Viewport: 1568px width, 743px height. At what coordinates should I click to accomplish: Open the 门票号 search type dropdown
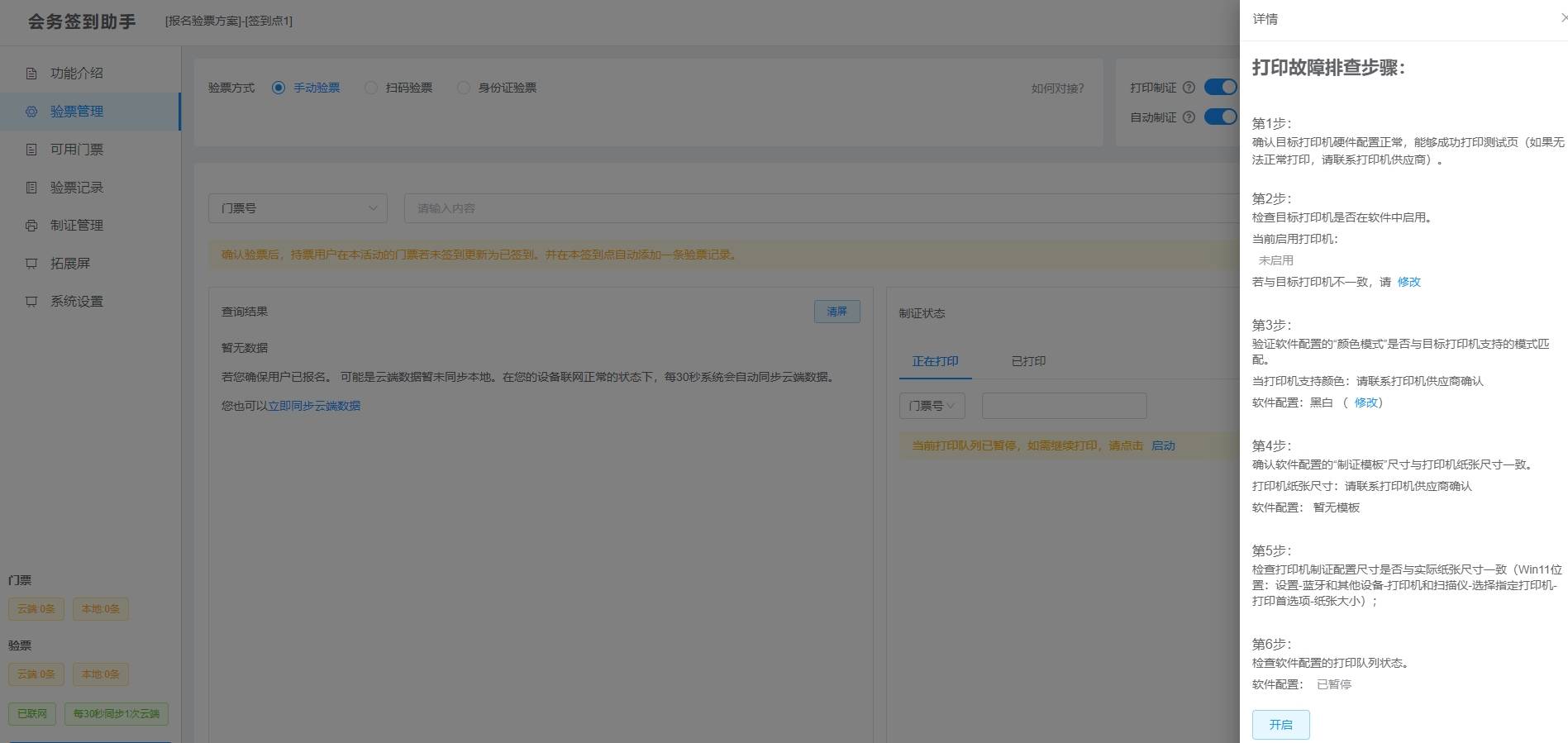(x=298, y=208)
